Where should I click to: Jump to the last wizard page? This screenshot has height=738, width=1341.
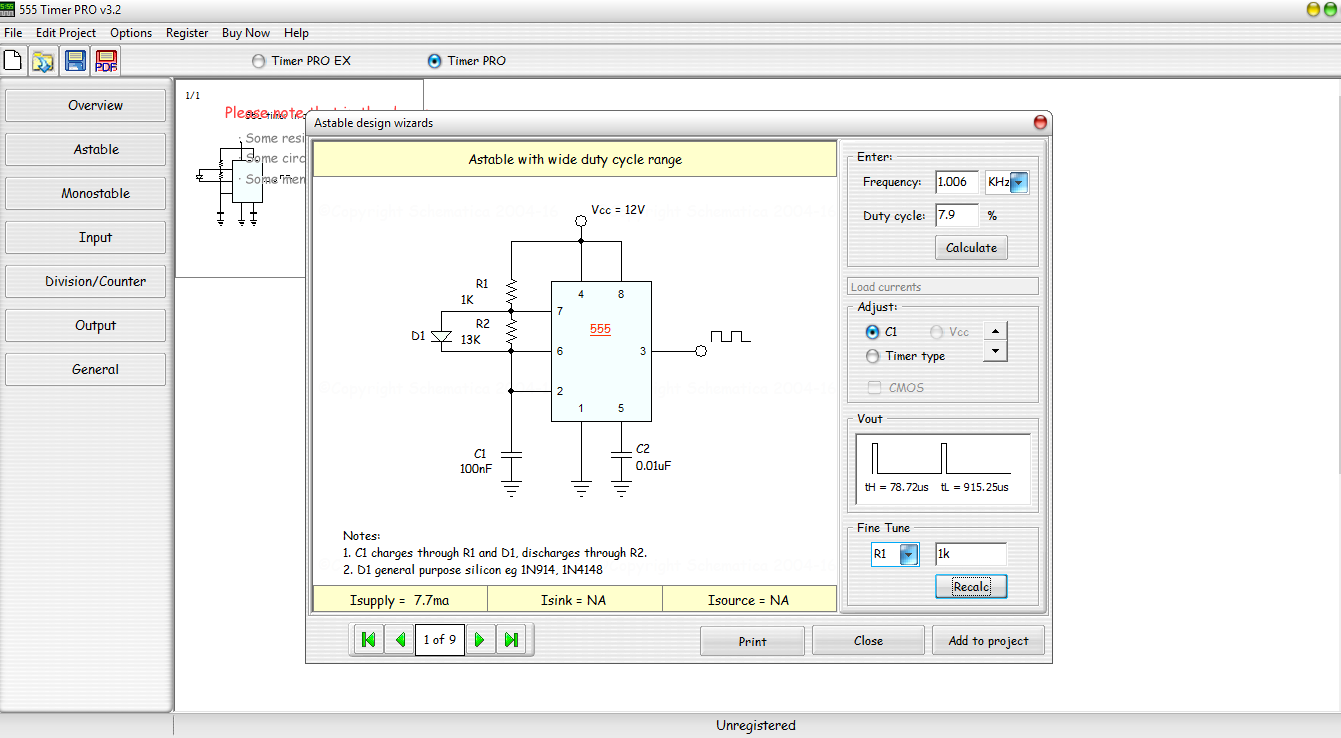point(512,640)
